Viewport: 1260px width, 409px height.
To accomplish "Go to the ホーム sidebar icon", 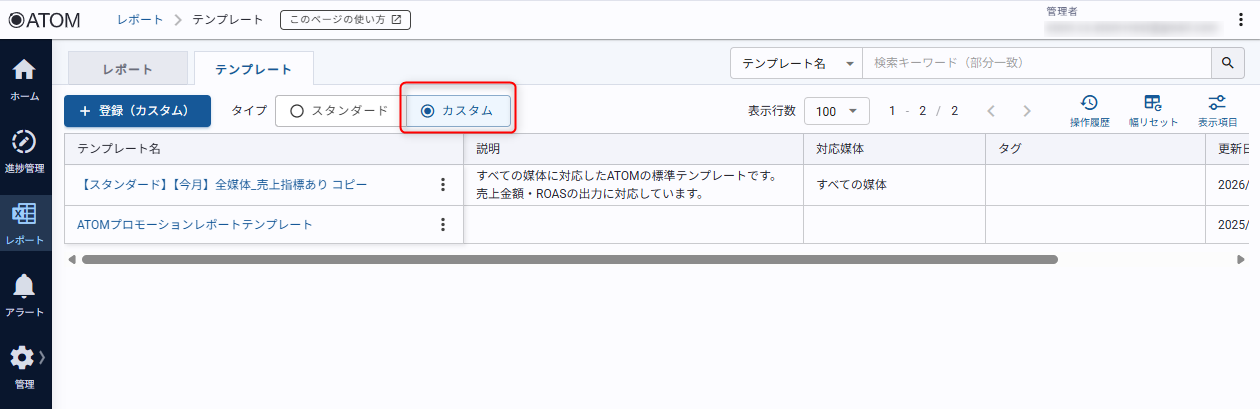I will coord(25,80).
